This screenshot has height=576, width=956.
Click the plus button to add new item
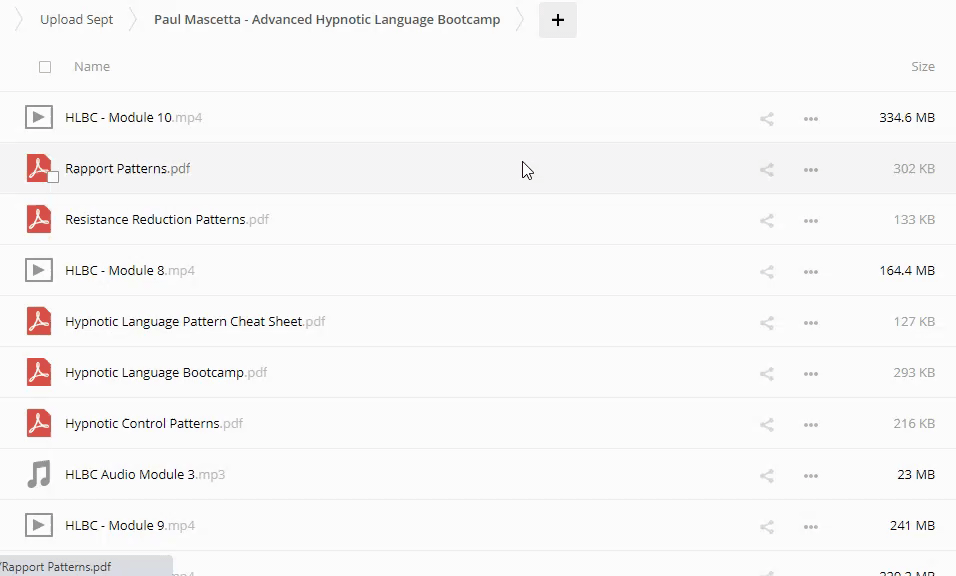(x=557, y=20)
